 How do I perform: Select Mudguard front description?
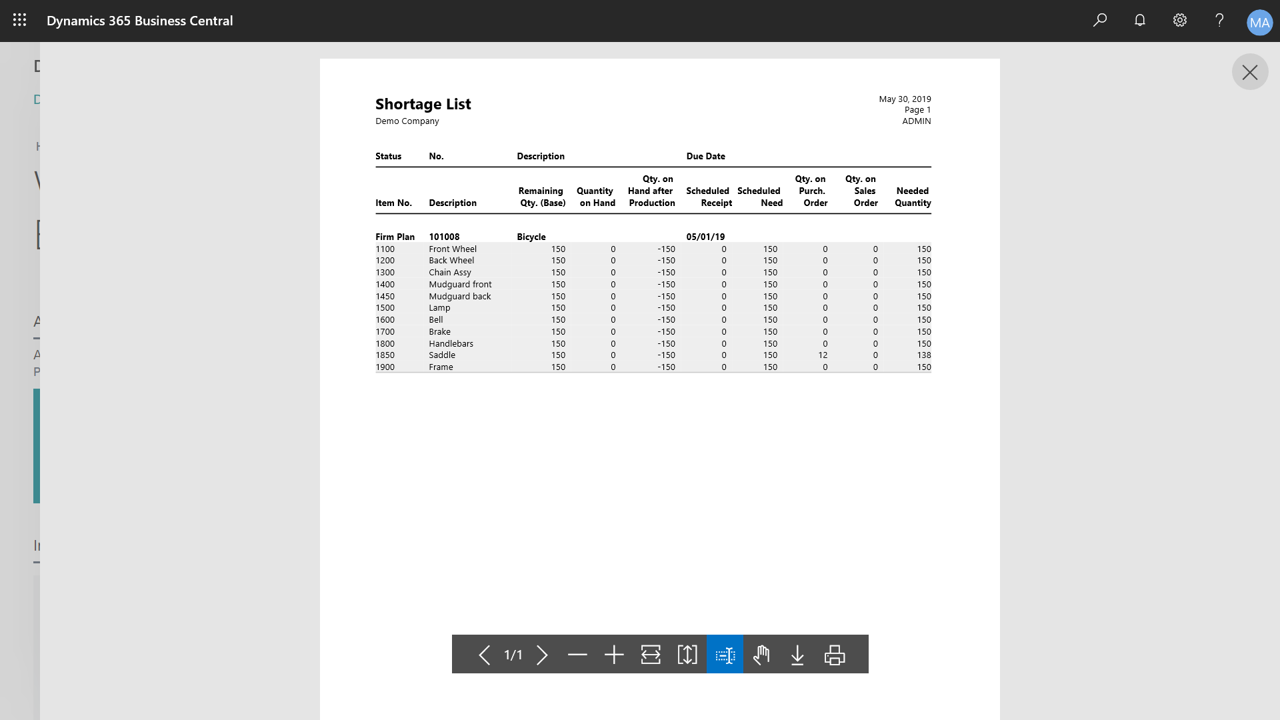[x=460, y=284]
